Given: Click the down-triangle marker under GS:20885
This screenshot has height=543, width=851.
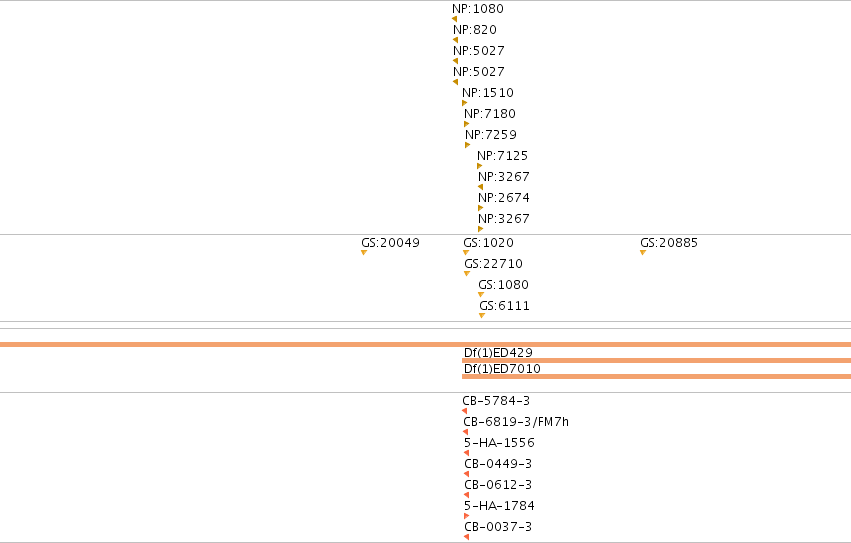Looking at the screenshot, I should (x=643, y=252).
